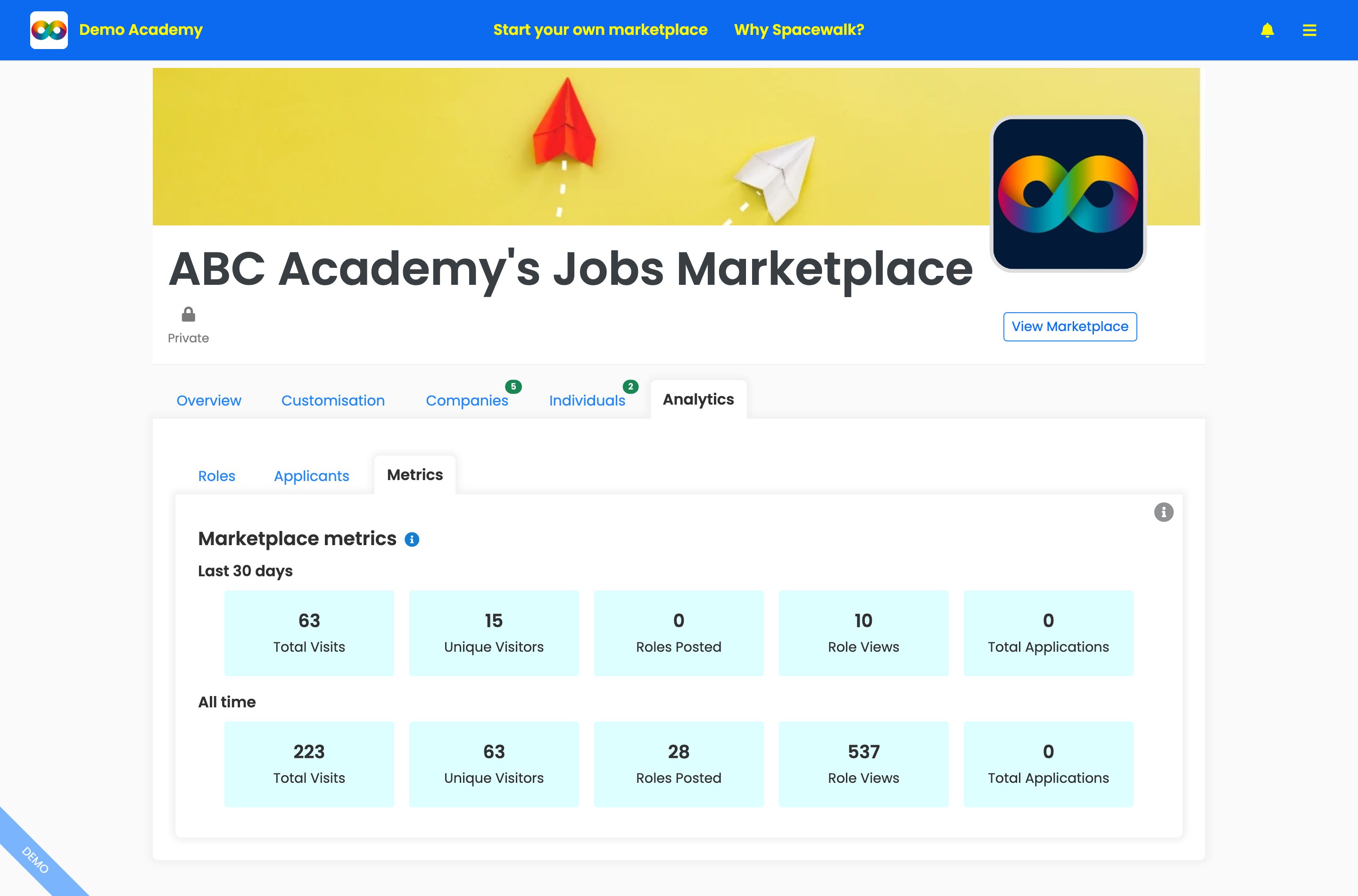The height and width of the screenshot is (896, 1358).
Task: Select the Metrics sub-tab
Action: coord(415,475)
